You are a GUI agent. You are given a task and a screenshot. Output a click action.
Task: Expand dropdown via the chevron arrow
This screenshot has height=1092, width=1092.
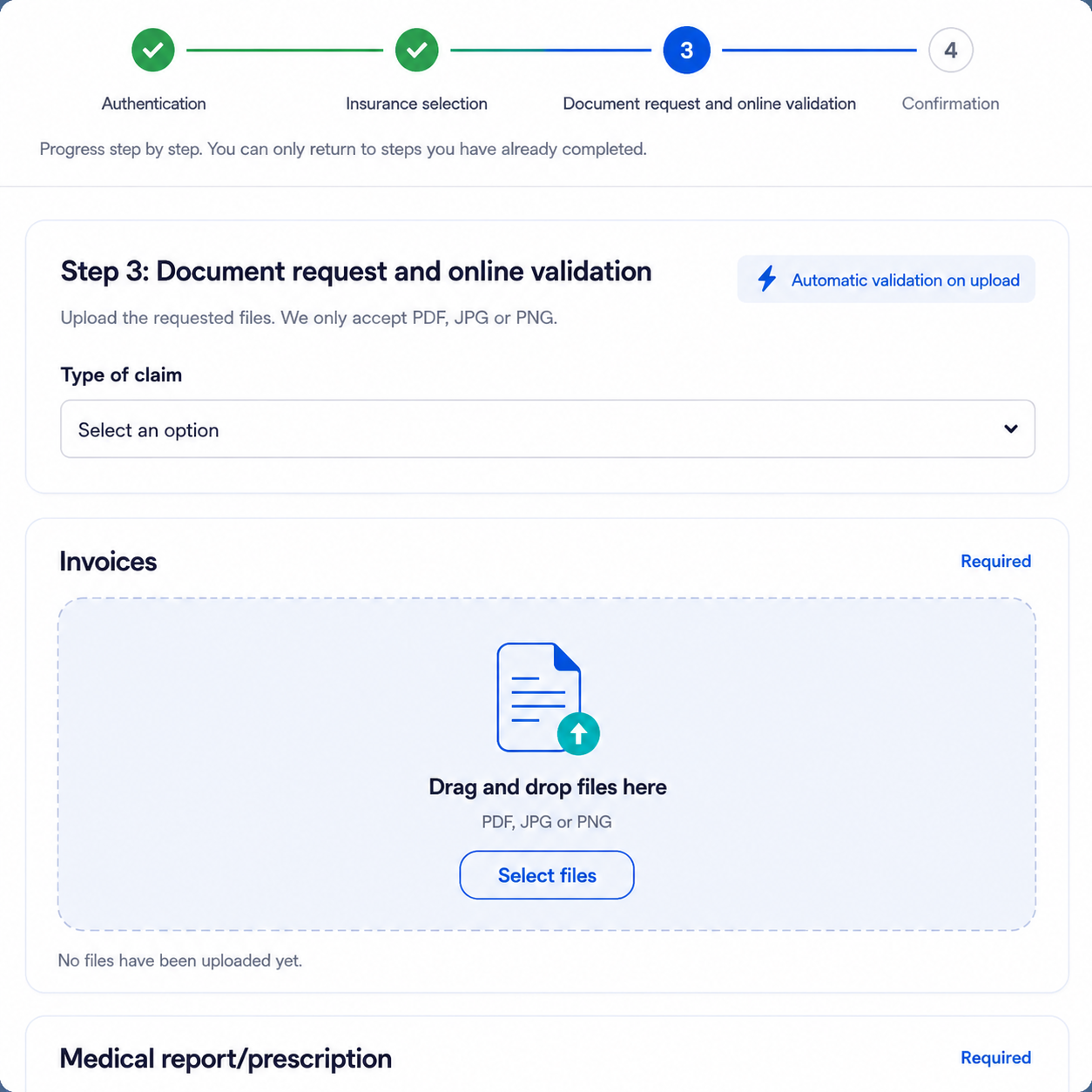click(1010, 428)
